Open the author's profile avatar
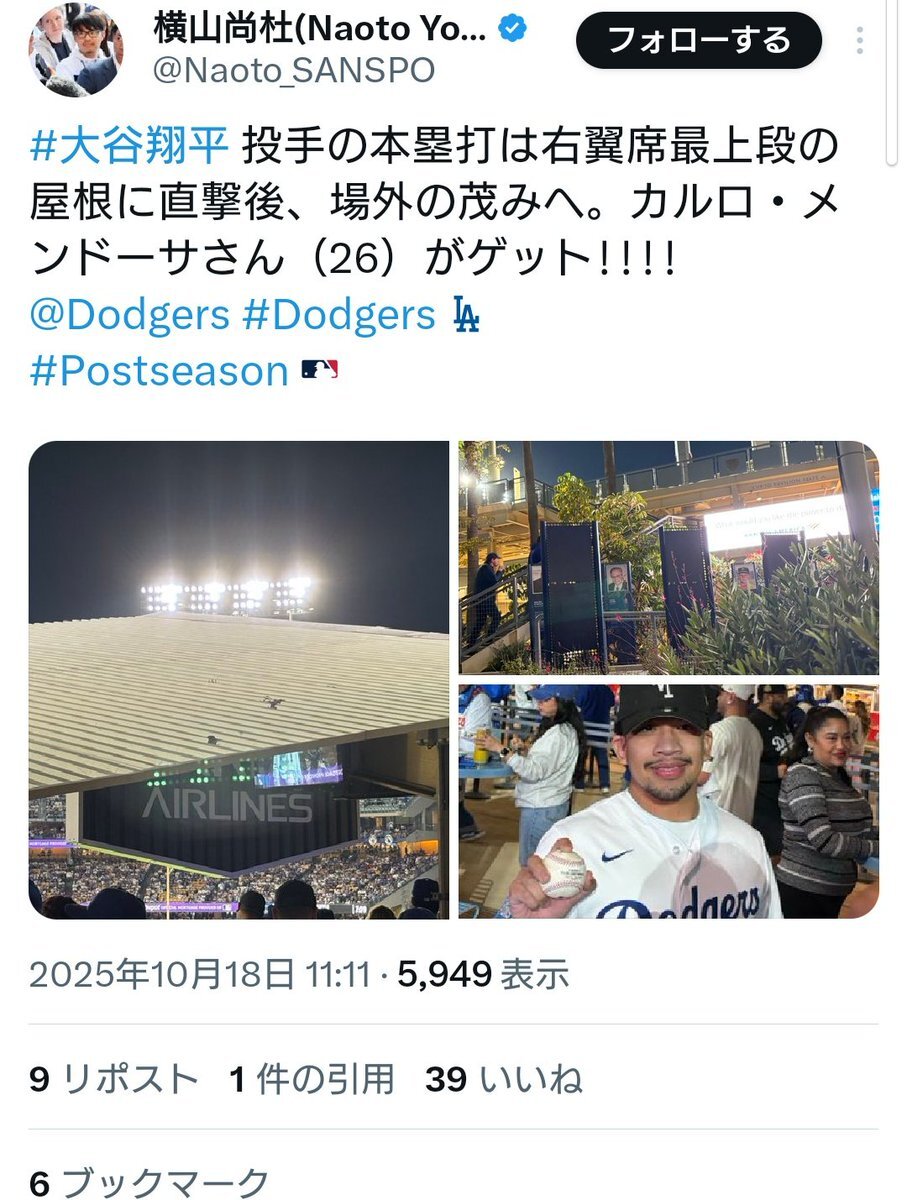 tap(76, 49)
